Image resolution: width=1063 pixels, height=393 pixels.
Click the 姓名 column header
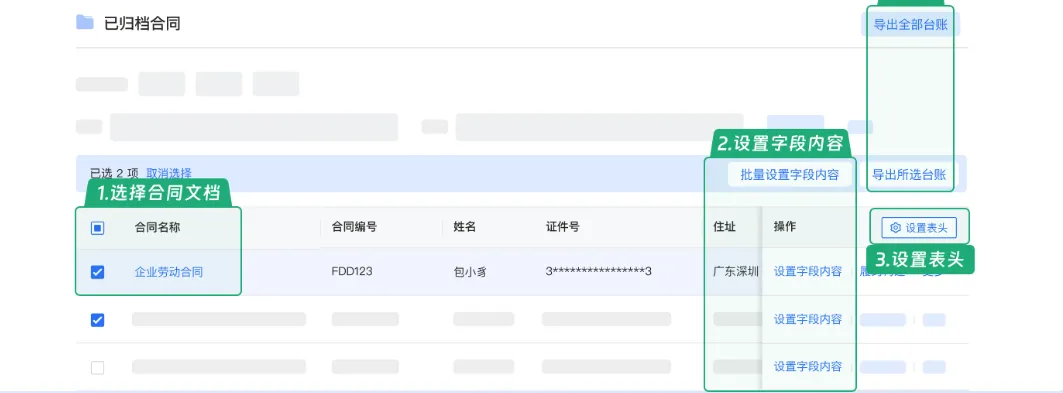coord(464,227)
